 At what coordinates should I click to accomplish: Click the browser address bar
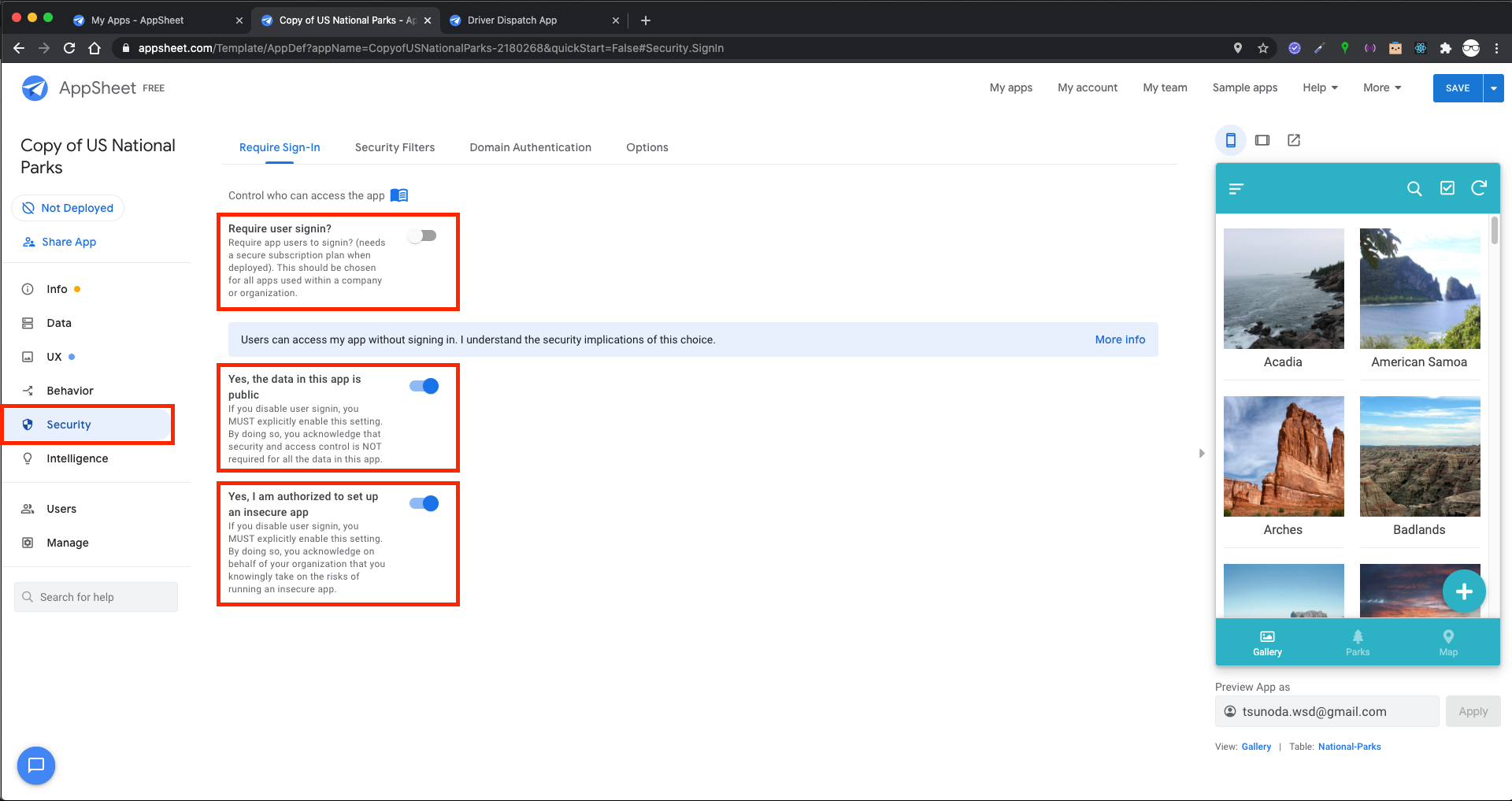(x=669, y=48)
